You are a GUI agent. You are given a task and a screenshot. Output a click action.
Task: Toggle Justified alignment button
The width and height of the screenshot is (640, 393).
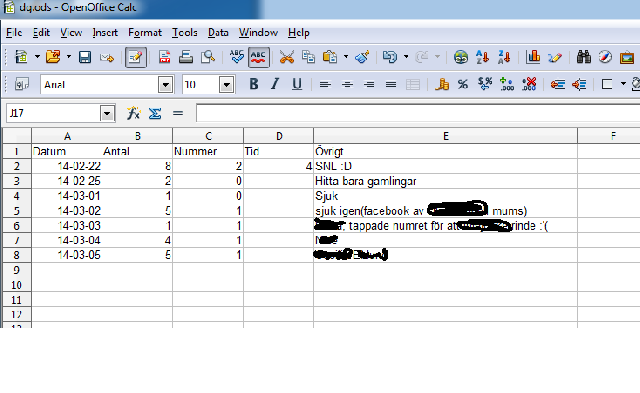pyautogui.click(x=391, y=85)
